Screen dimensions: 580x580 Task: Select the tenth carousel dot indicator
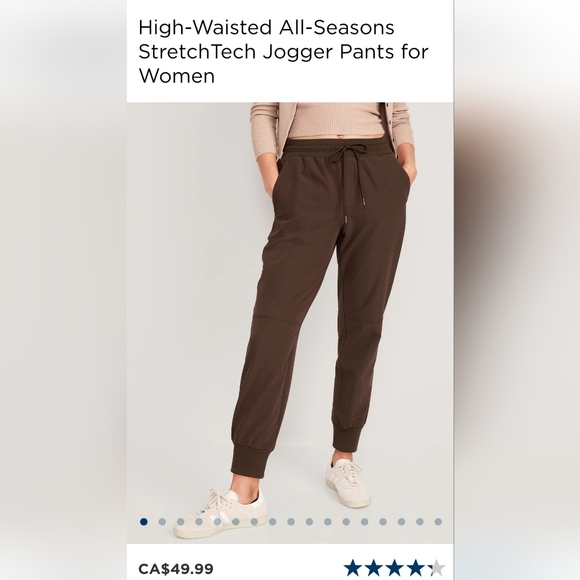tap(309, 522)
